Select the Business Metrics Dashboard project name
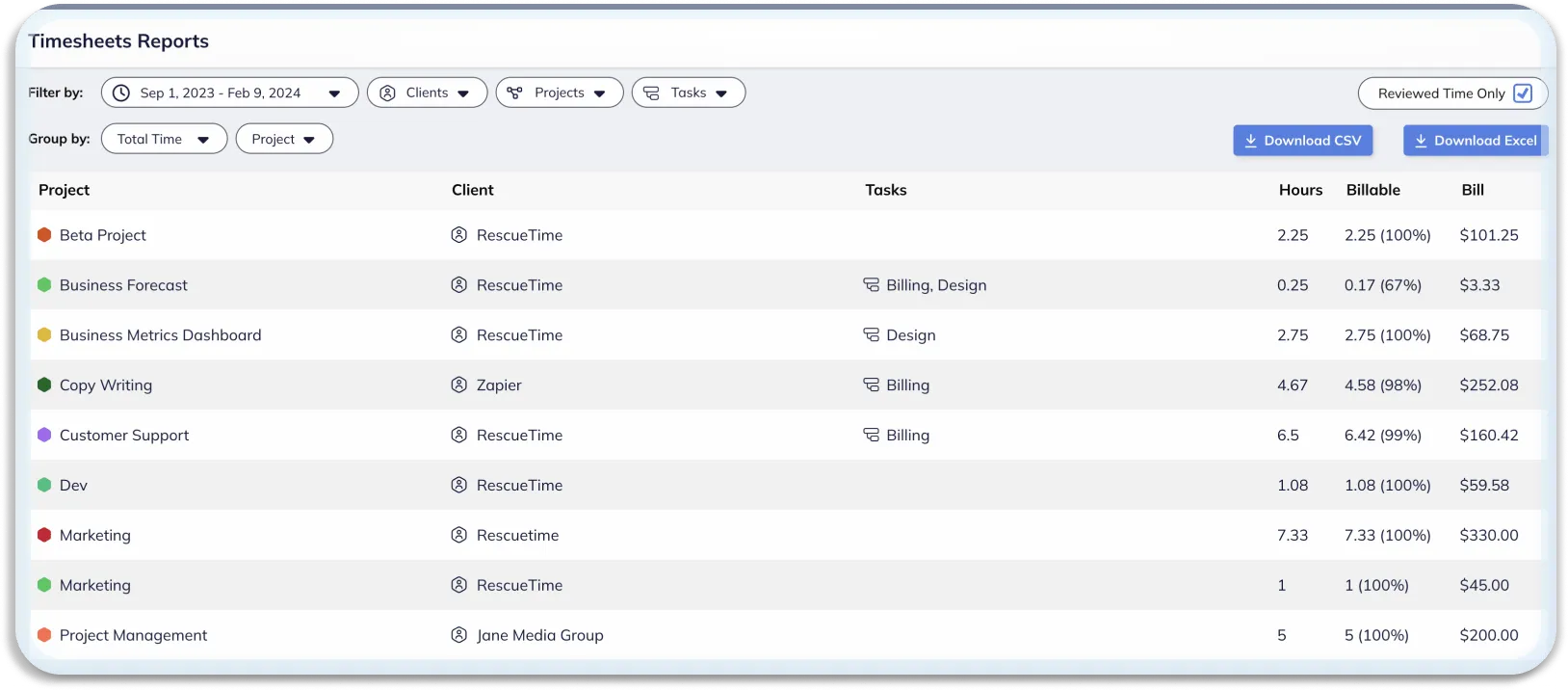Screen dimensions: 1568x690 tap(161, 335)
